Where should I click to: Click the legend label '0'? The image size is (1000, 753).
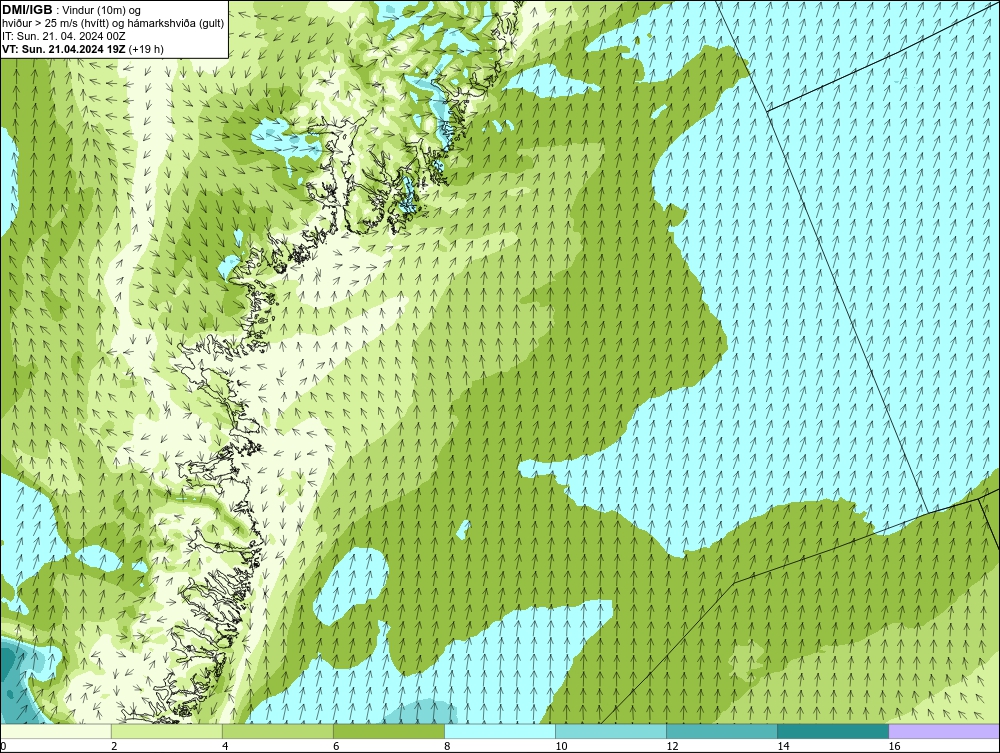3,746
